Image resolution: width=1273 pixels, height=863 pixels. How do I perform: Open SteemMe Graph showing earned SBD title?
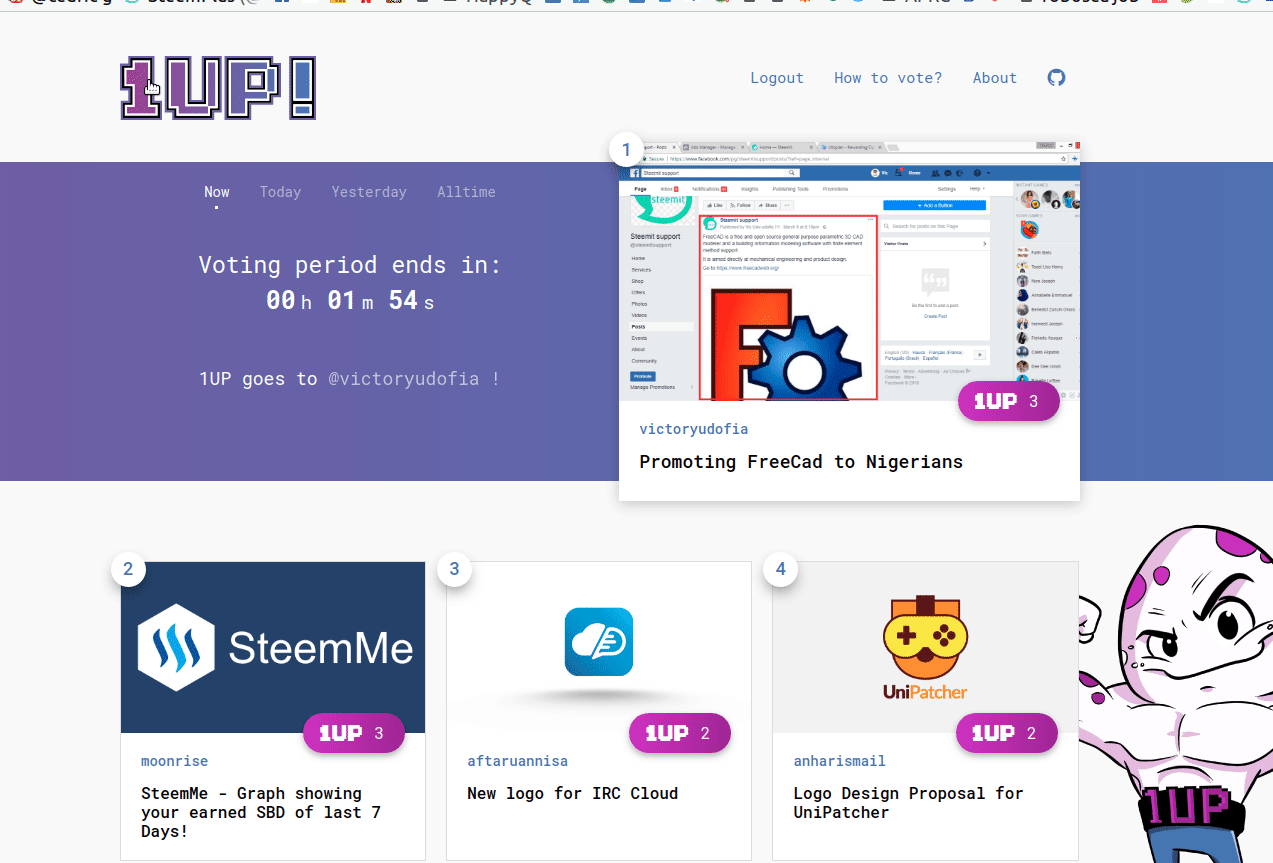[261, 812]
